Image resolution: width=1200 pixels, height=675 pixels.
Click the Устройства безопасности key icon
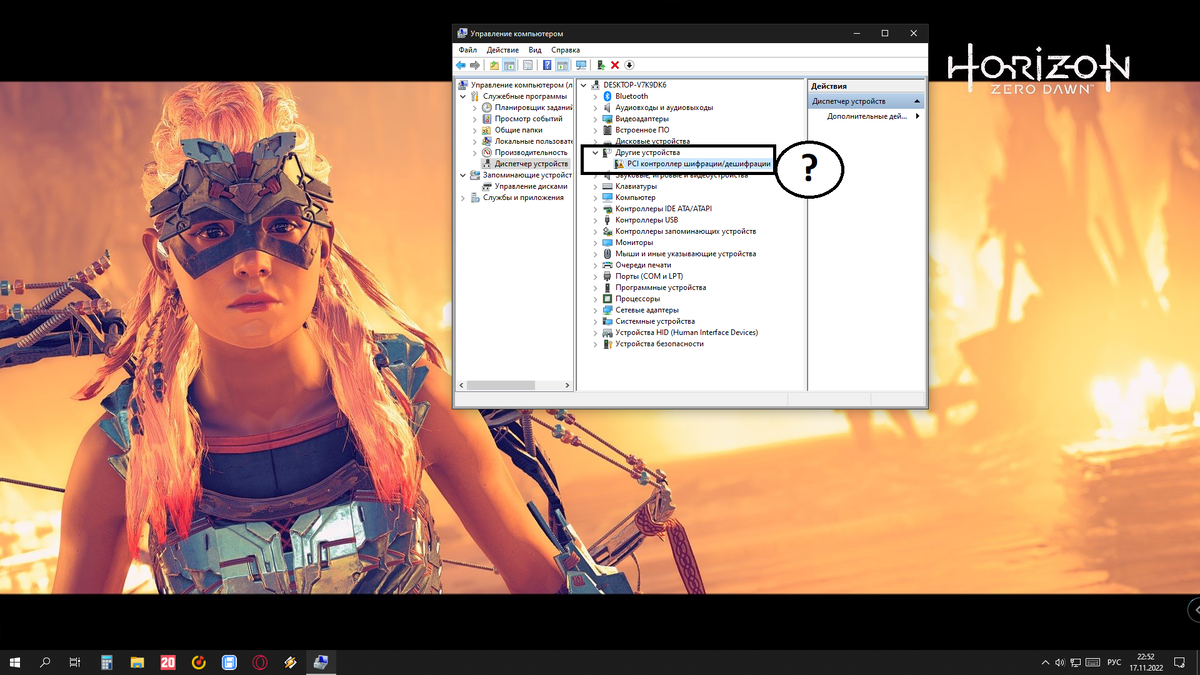(x=608, y=343)
